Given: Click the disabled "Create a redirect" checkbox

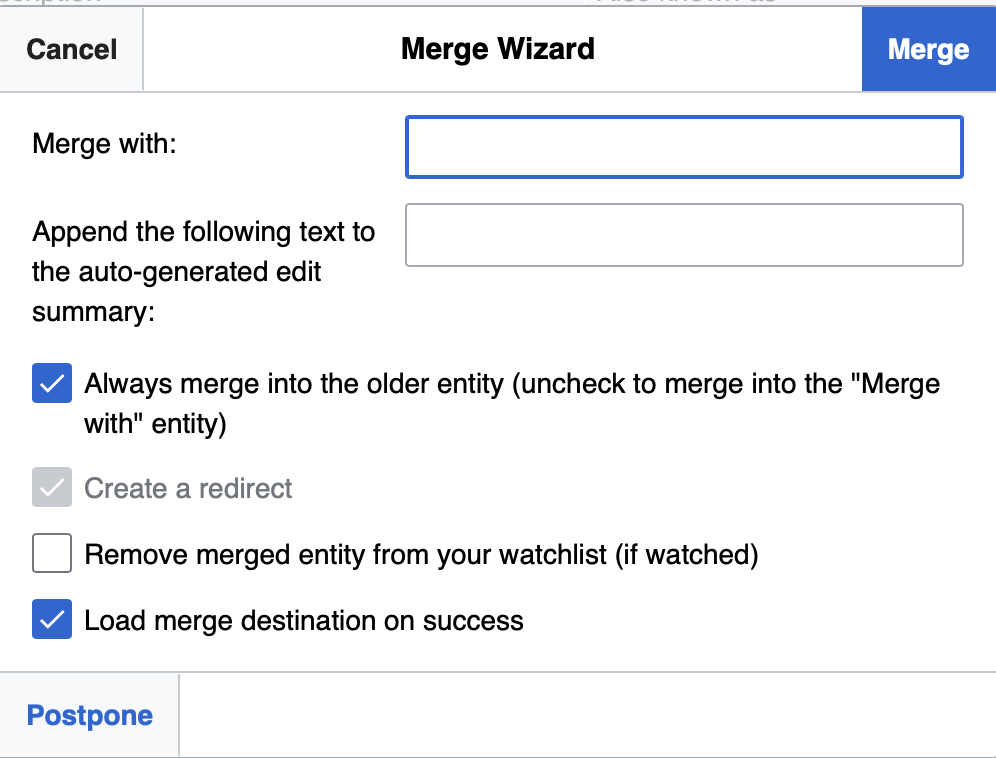Looking at the screenshot, I should (52, 489).
